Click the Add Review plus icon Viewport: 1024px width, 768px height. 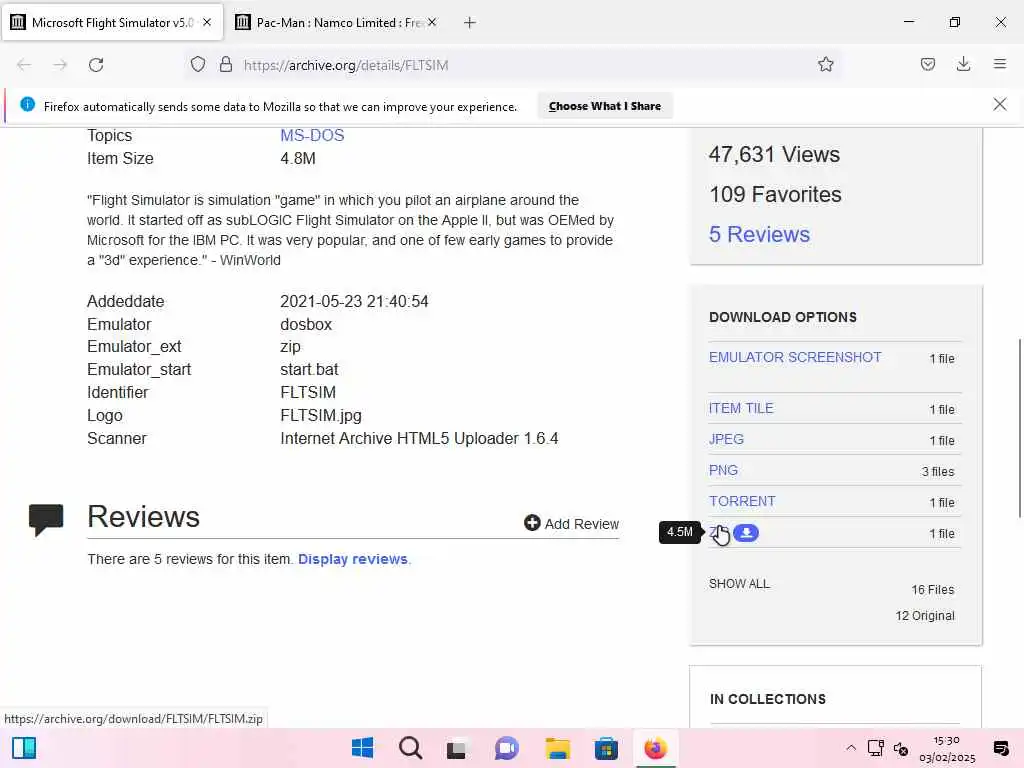532,522
